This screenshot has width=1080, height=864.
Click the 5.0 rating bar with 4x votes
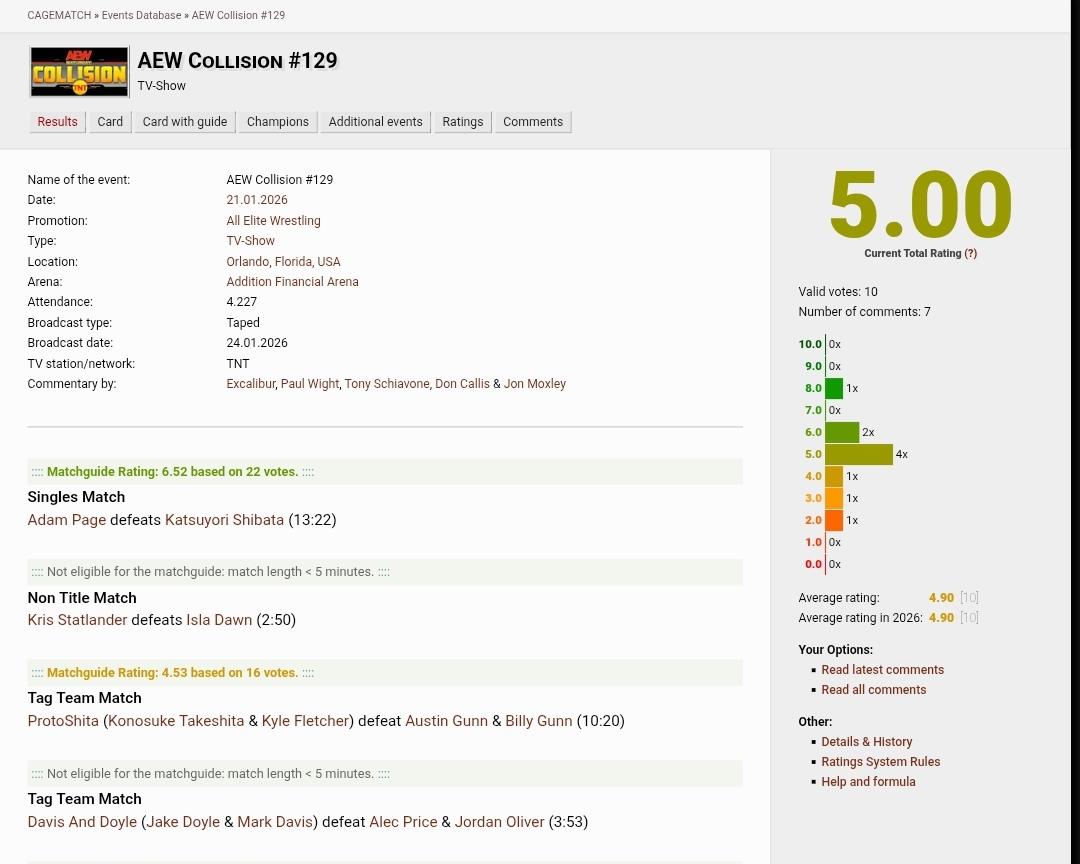(859, 454)
